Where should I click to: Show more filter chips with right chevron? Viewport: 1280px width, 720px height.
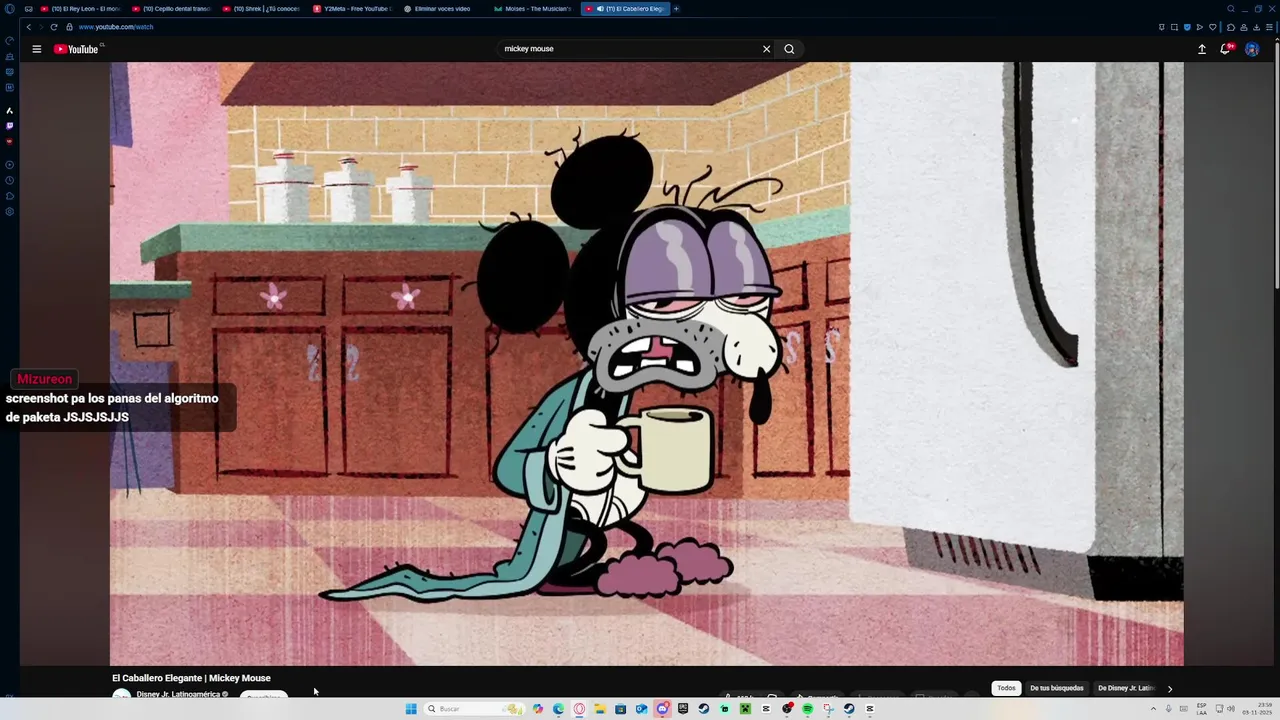tap(1170, 688)
